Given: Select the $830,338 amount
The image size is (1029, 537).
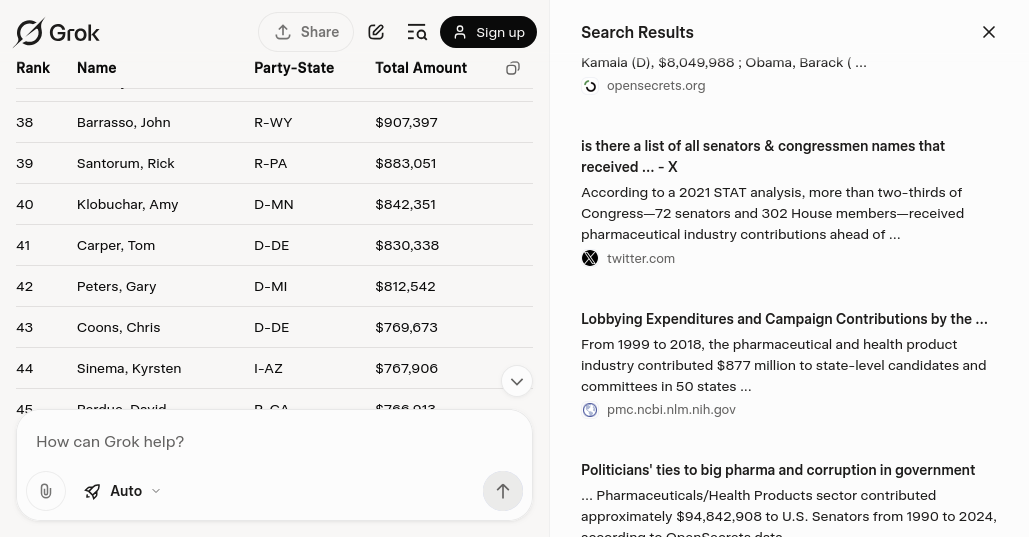Looking at the screenshot, I should [407, 246].
